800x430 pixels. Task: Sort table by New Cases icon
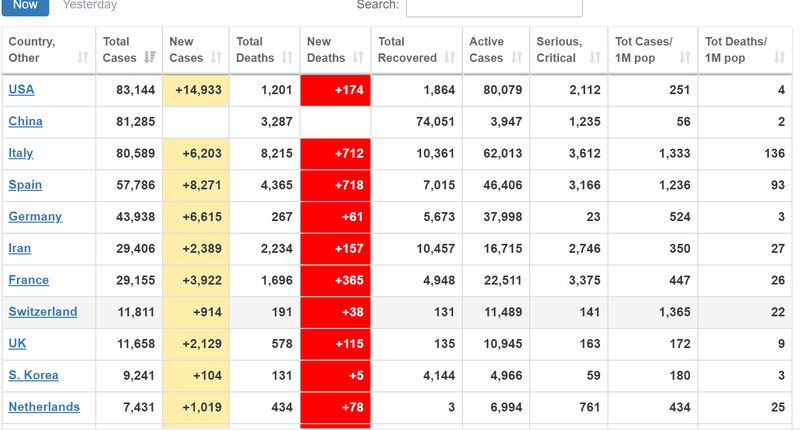pos(217,58)
